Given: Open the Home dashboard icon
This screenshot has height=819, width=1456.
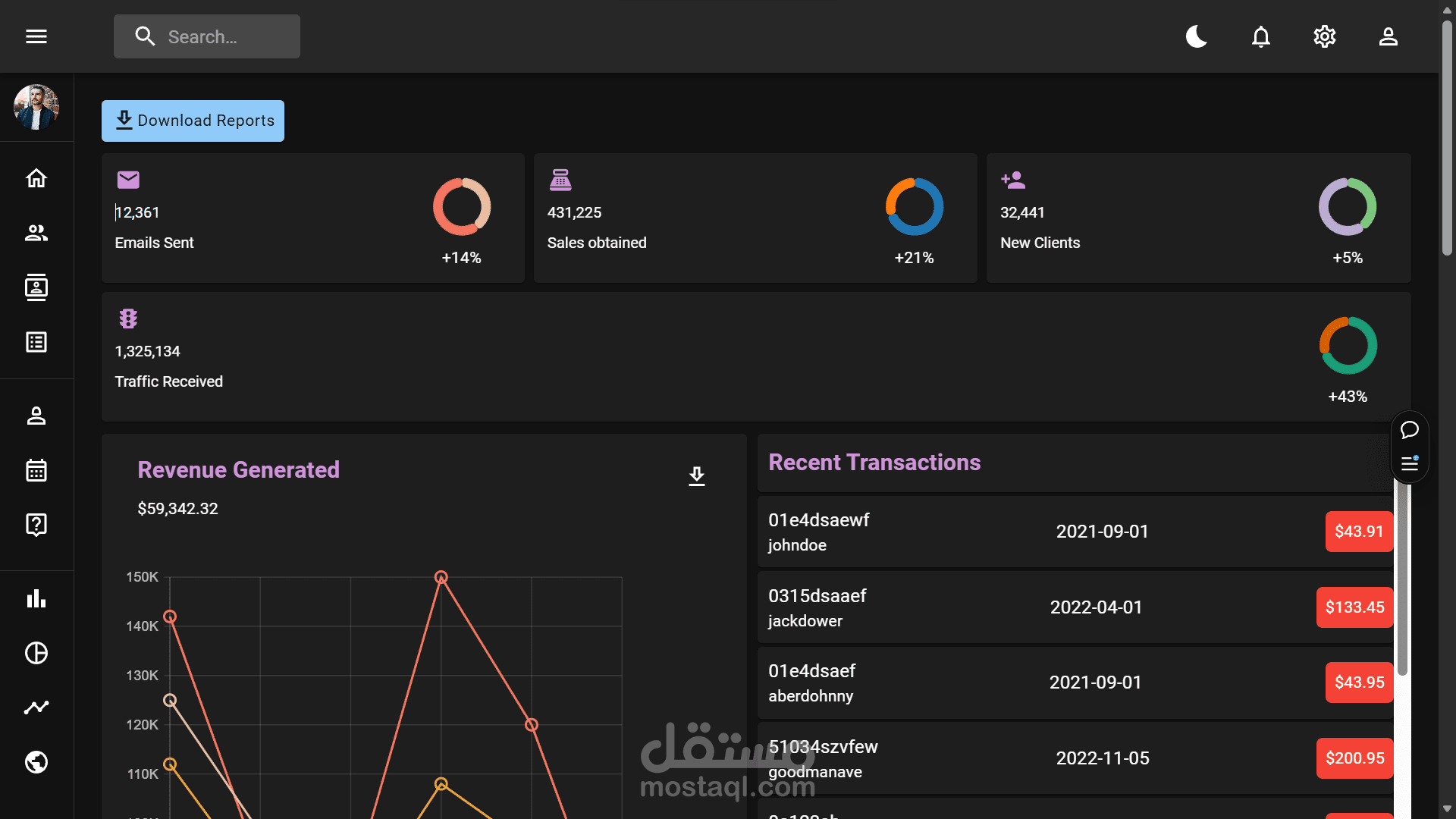Looking at the screenshot, I should 36,178.
